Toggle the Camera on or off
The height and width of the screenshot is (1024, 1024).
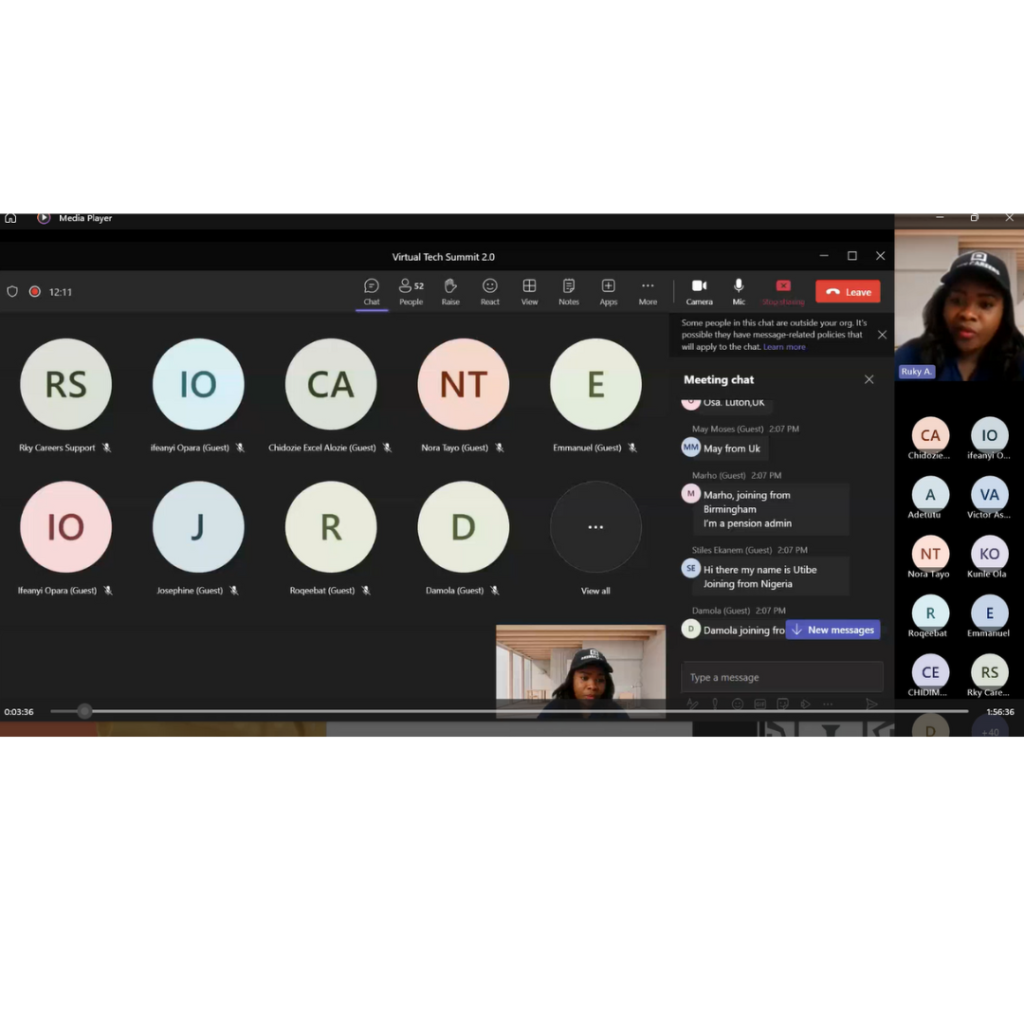(699, 291)
